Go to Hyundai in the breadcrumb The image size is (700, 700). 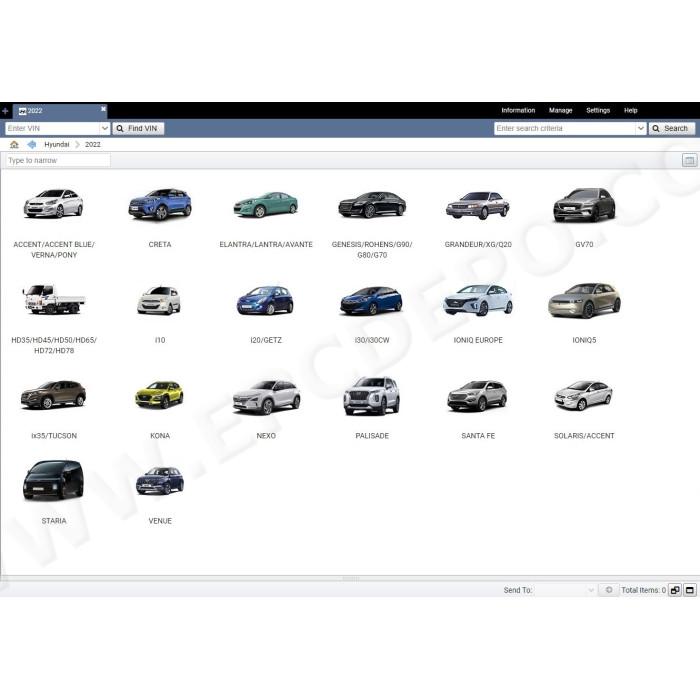point(57,145)
